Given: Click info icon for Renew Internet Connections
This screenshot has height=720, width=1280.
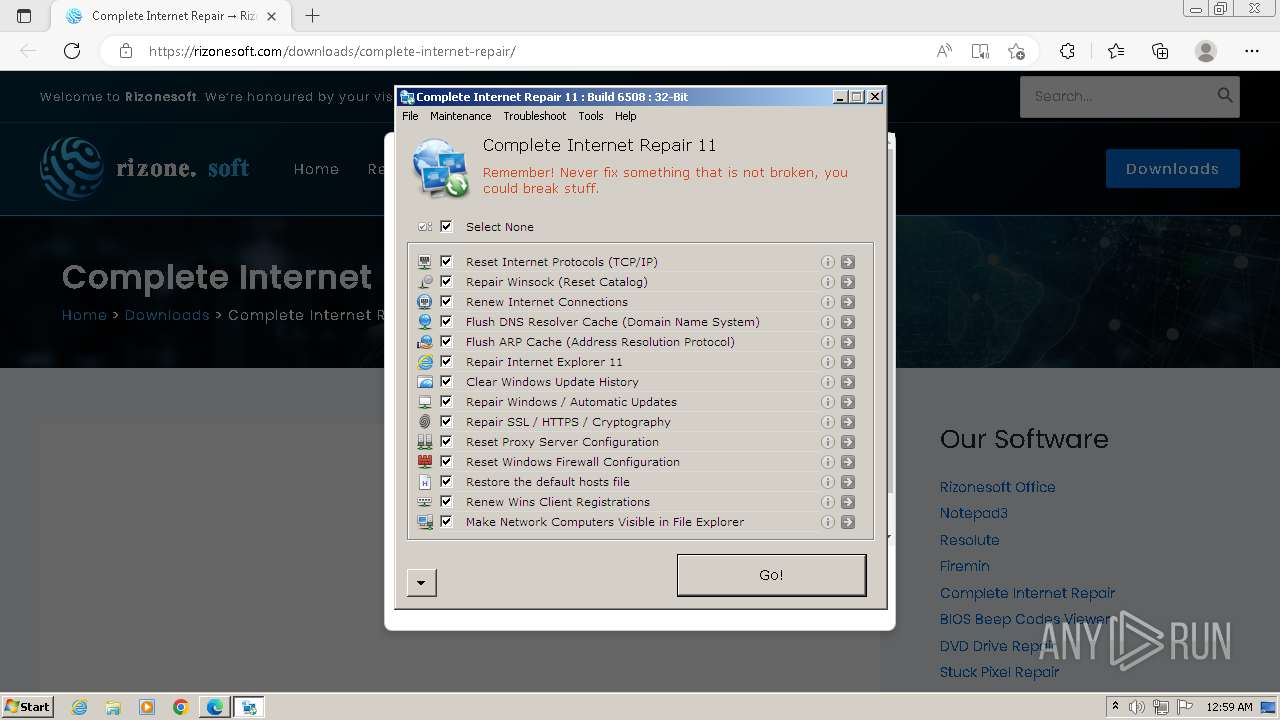Looking at the screenshot, I should (827, 302).
